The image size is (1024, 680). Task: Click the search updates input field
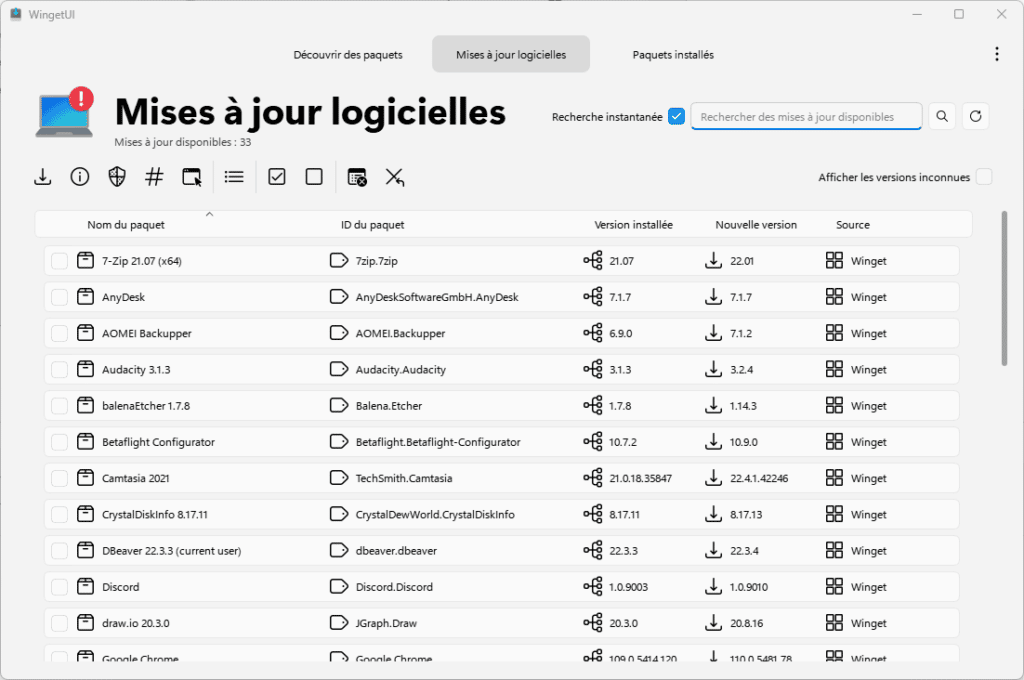pos(806,116)
